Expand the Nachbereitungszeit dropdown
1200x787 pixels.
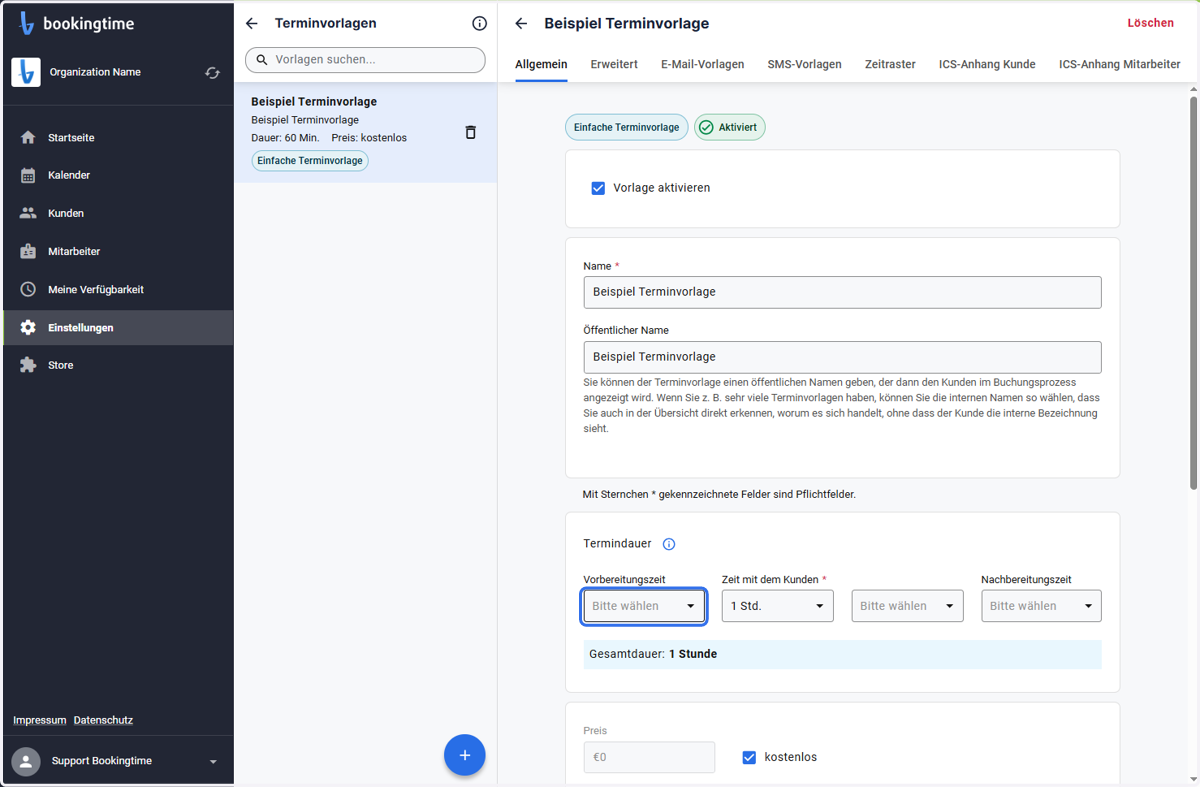click(x=1041, y=606)
